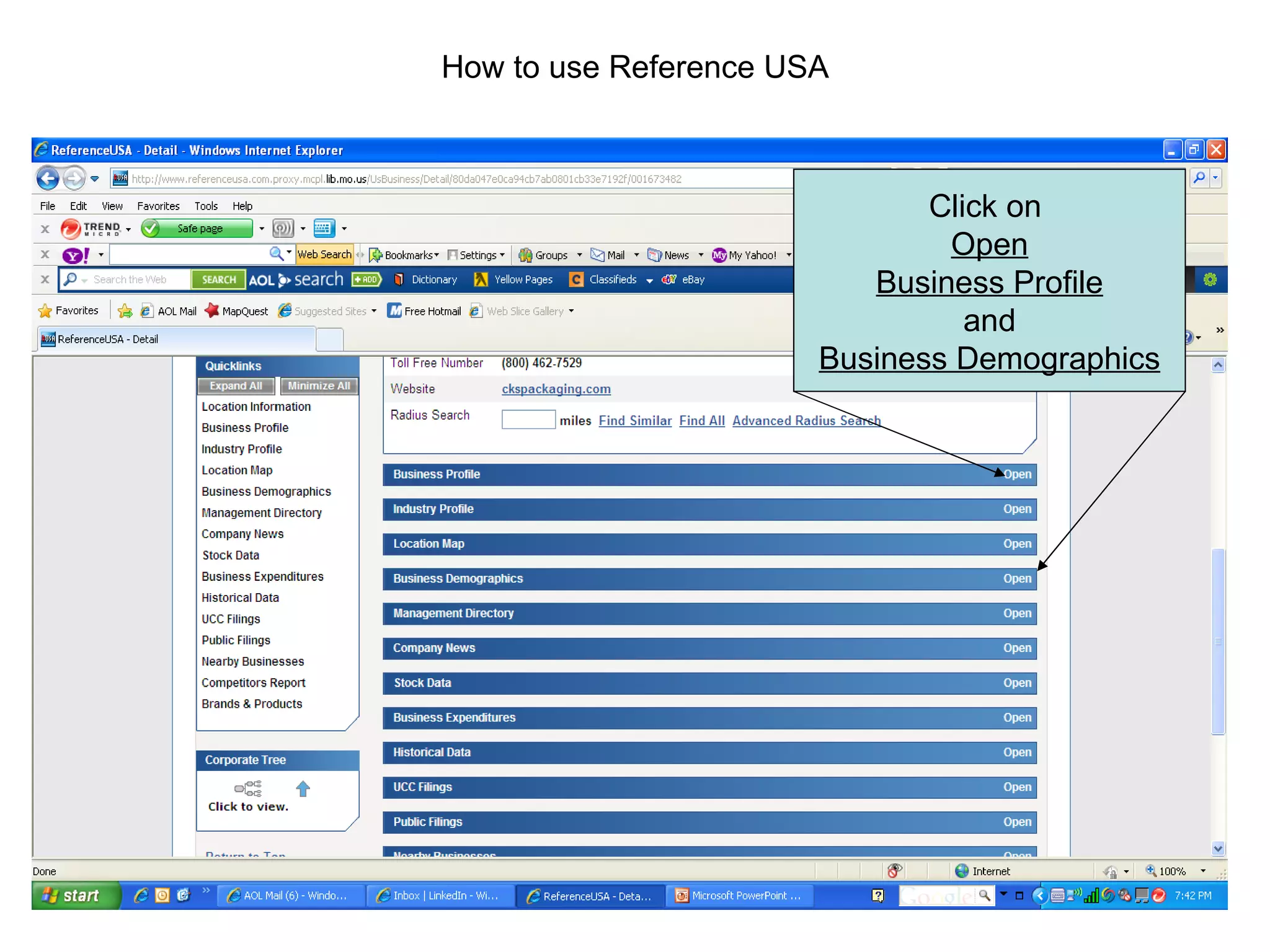Click Open on Stock Data bar
1270x952 pixels.
click(x=1017, y=682)
